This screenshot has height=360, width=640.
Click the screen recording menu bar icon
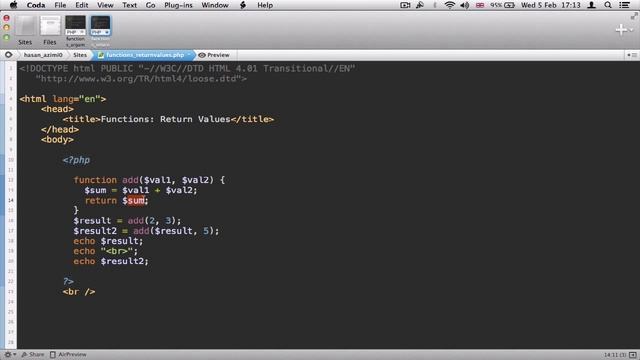[405, 5]
